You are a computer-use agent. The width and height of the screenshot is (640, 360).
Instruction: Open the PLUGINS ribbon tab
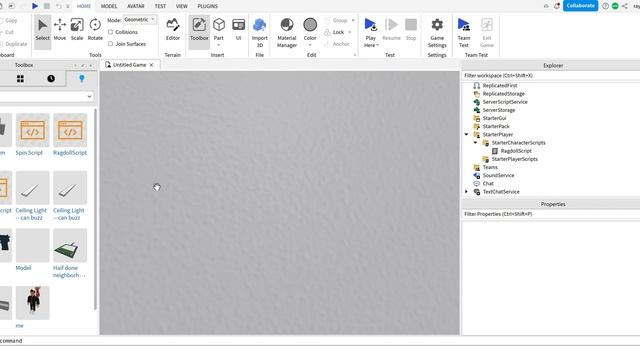coord(208,6)
